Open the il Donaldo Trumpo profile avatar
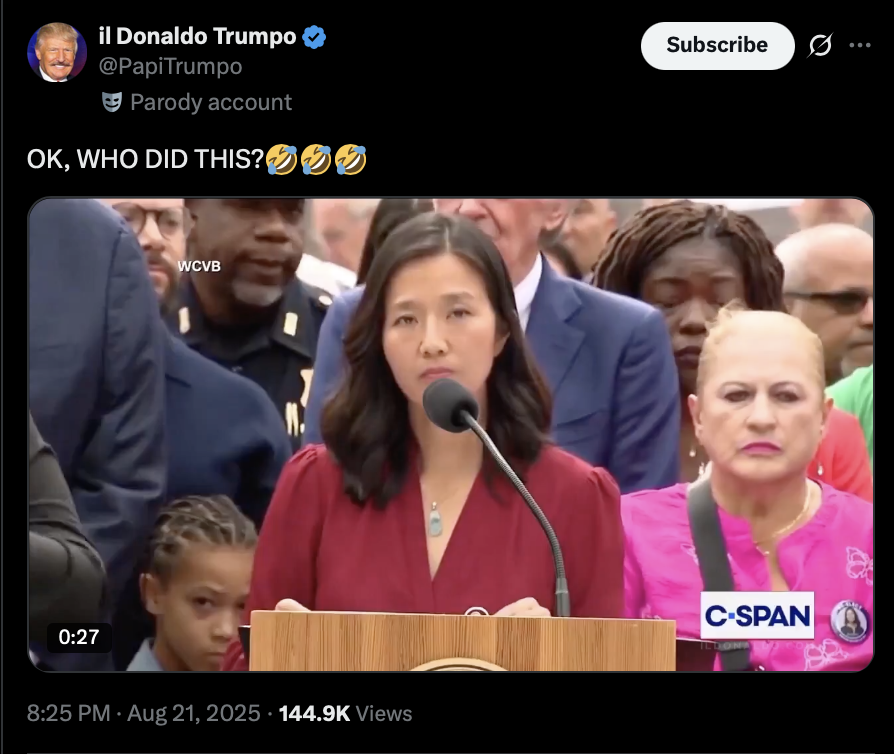The width and height of the screenshot is (894, 754). coord(57,52)
